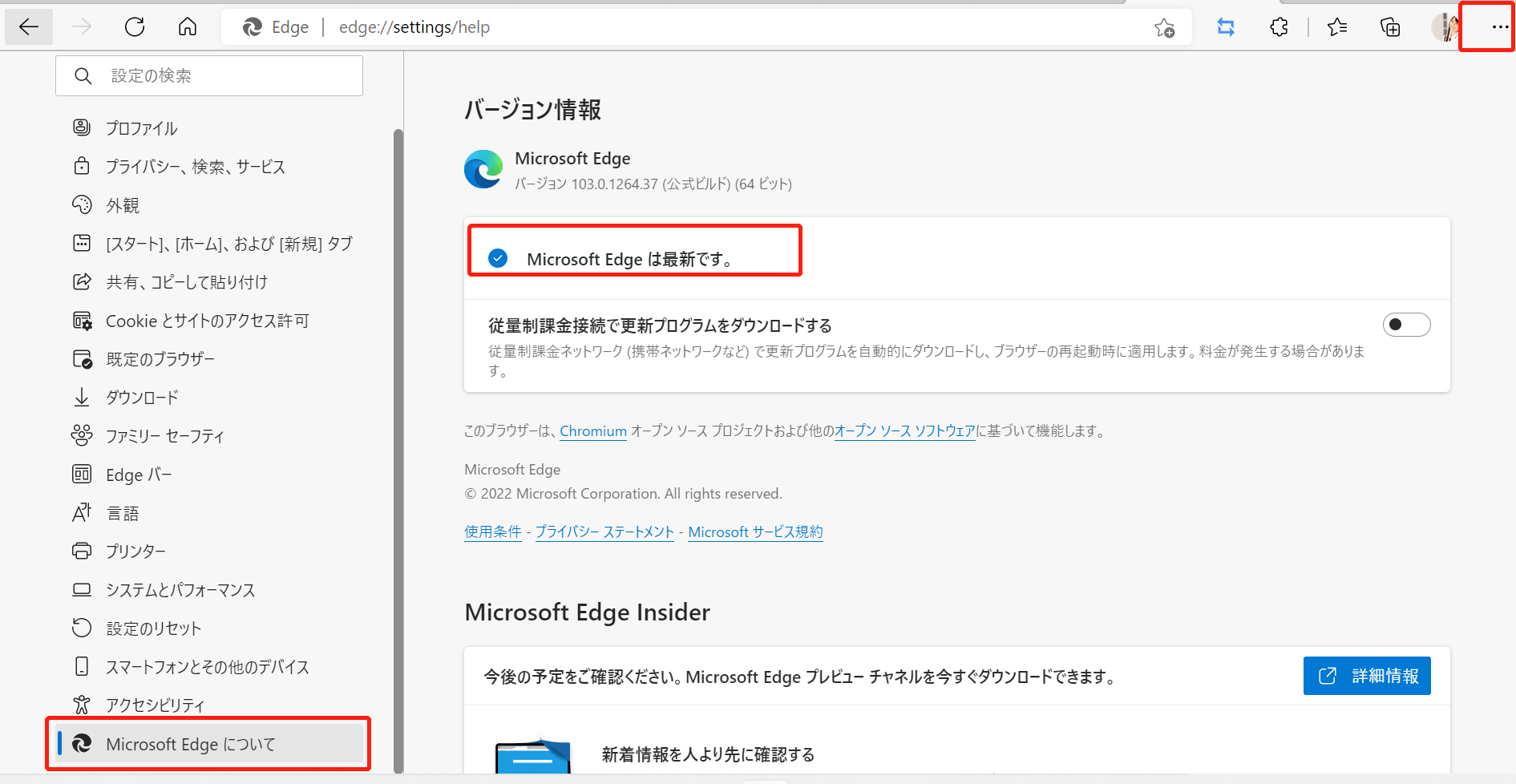Click the grayed forward arrow button
This screenshot has height=784, width=1516.
82,27
